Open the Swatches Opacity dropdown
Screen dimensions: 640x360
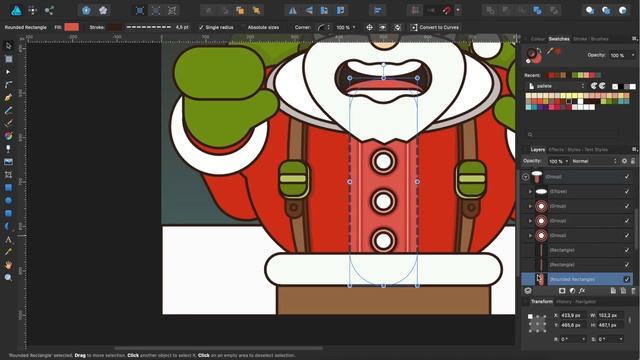[633, 55]
